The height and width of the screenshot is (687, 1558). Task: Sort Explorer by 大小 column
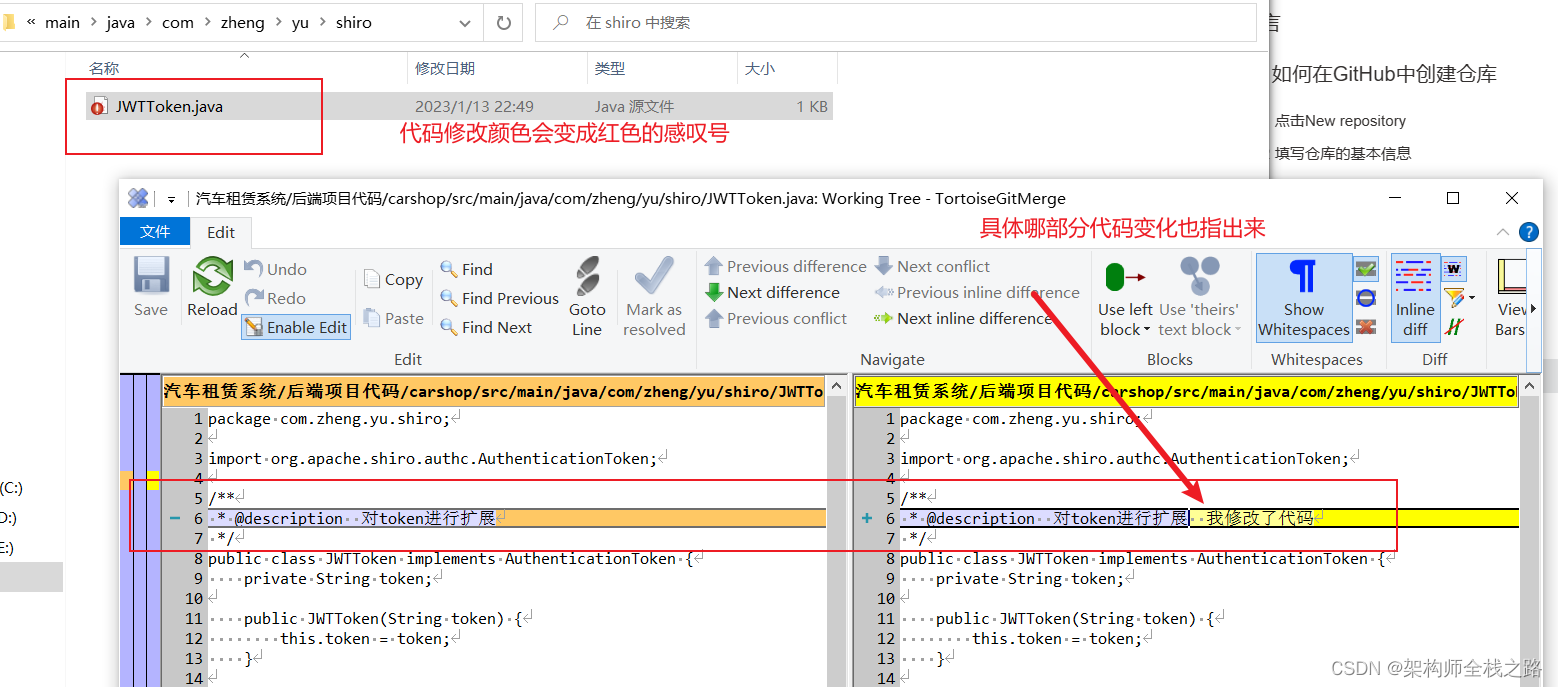coord(759,68)
